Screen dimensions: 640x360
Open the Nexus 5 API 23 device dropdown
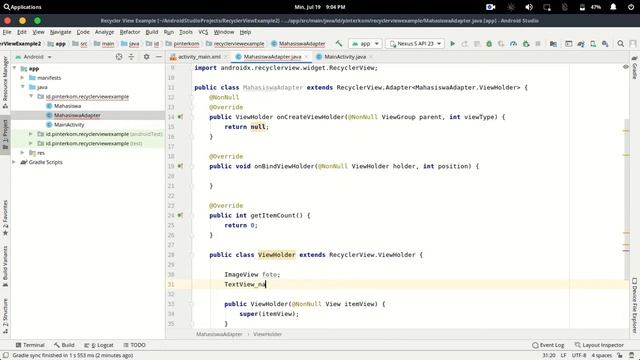coord(415,44)
